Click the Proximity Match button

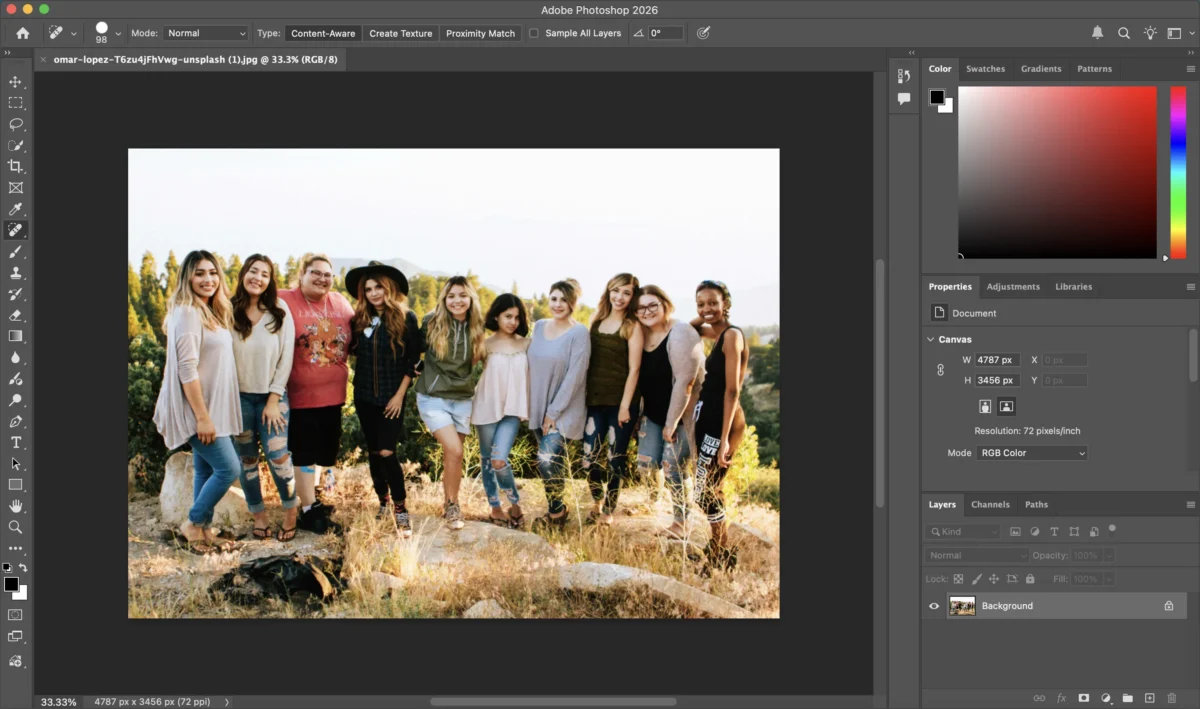[x=480, y=32]
